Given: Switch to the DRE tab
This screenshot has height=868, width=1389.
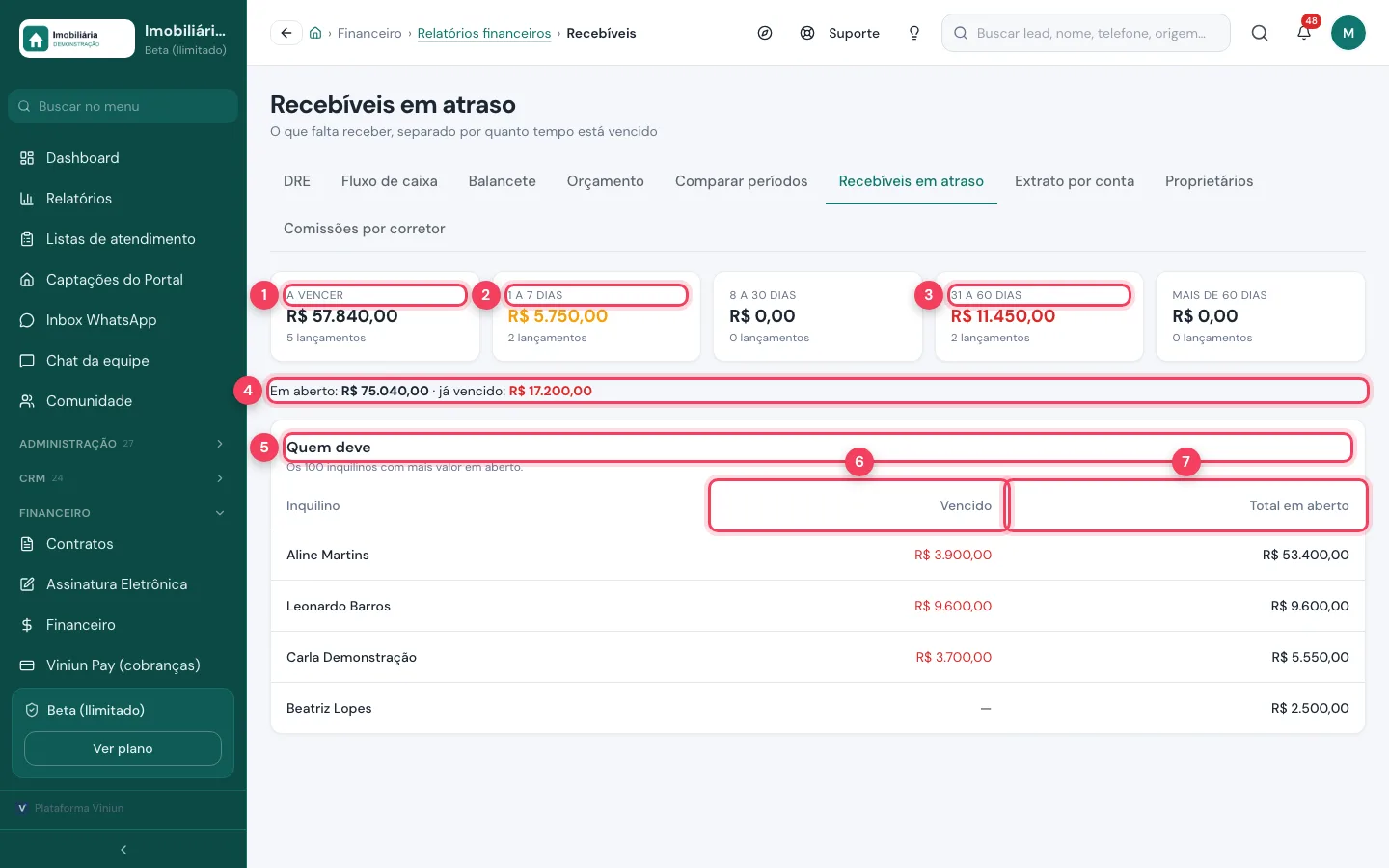Looking at the screenshot, I should tap(297, 181).
